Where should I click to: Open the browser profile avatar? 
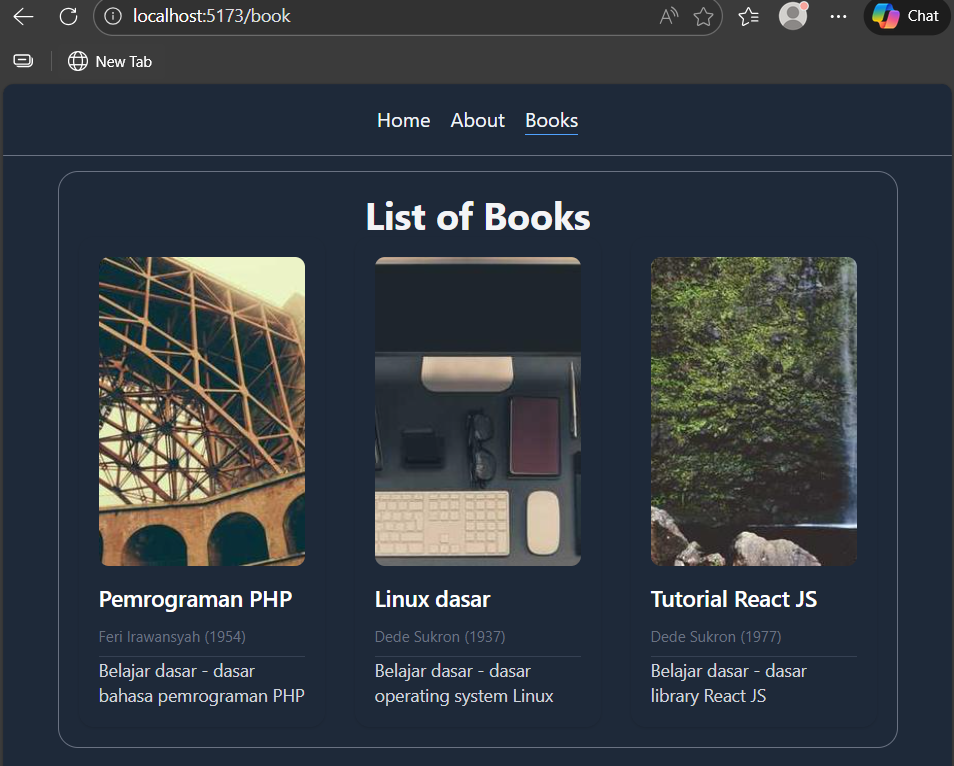tap(793, 16)
